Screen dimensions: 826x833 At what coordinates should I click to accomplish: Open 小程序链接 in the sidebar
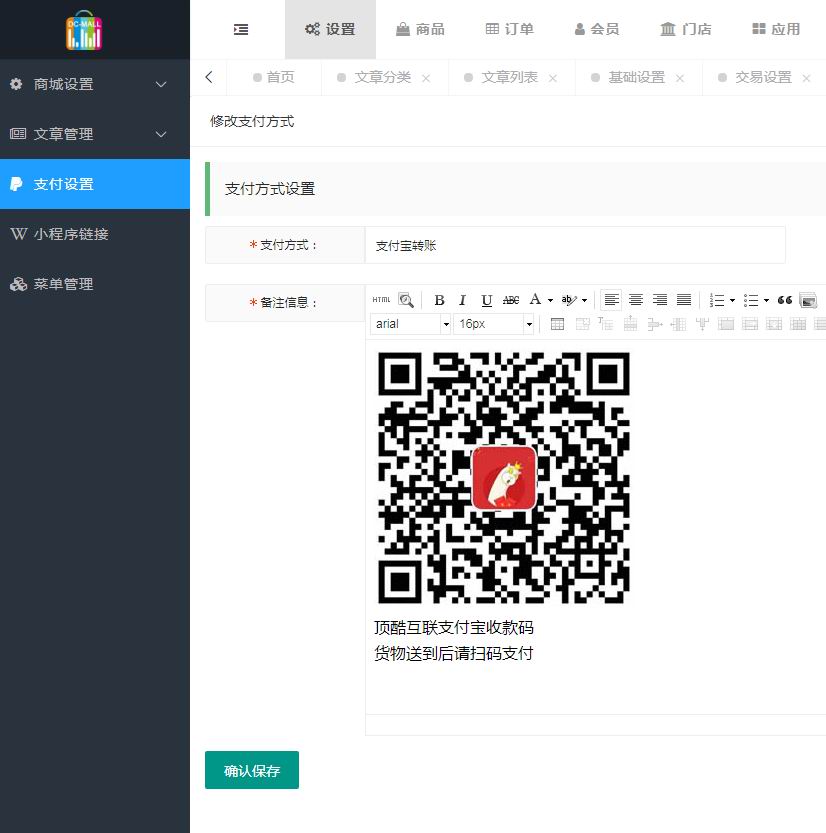[x=95, y=234]
